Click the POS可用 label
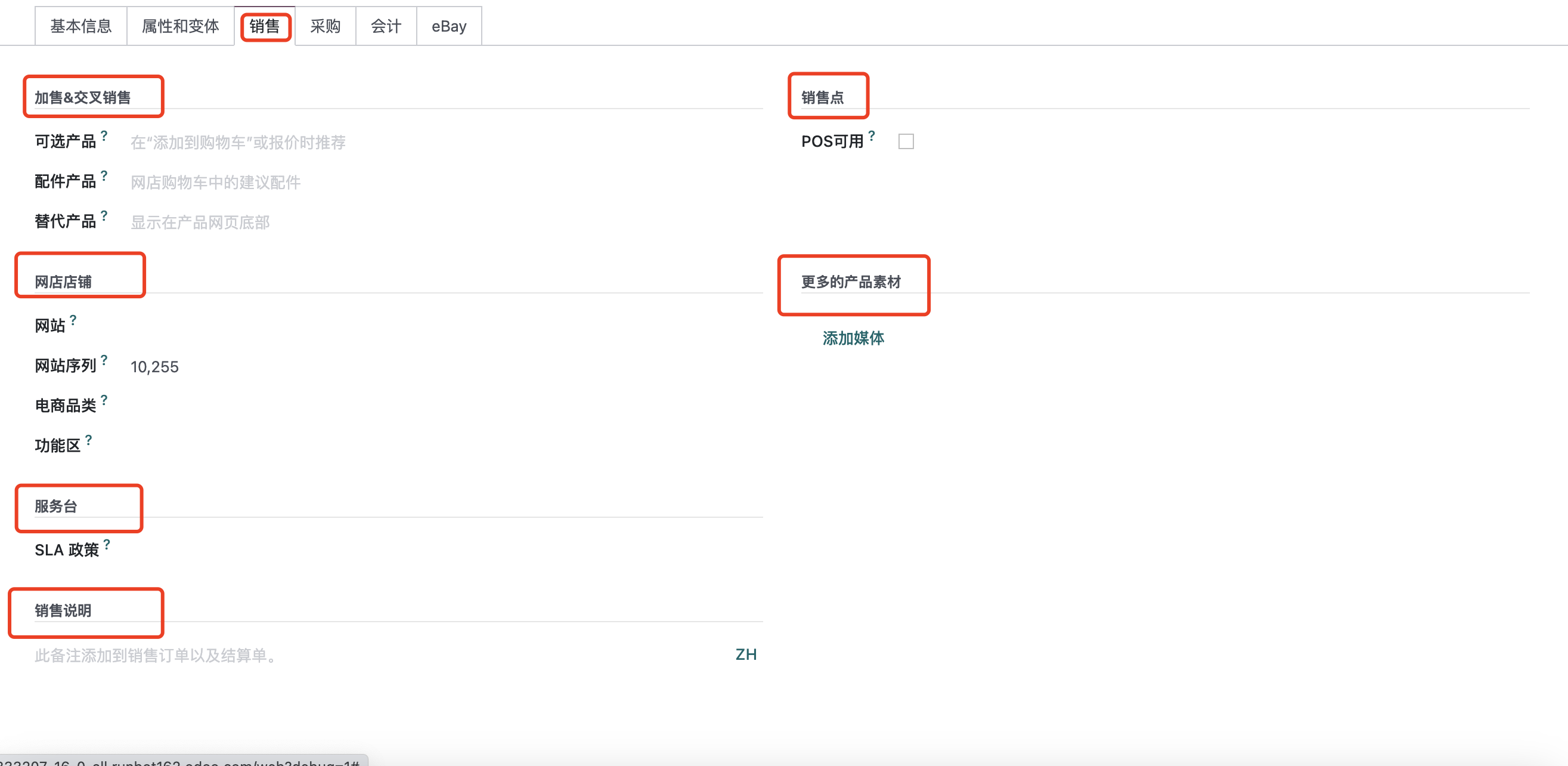Image resolution: width=1568 pixels, height=766 pixels. pyautogui.click(x=832, y=141)
